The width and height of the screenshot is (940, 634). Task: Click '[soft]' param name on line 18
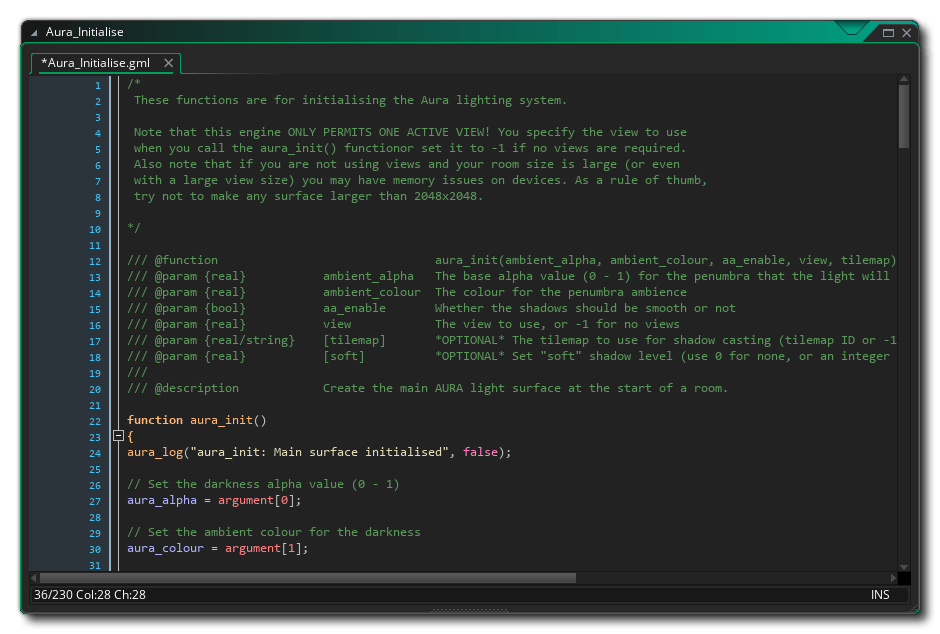click(x=344, y=356)
